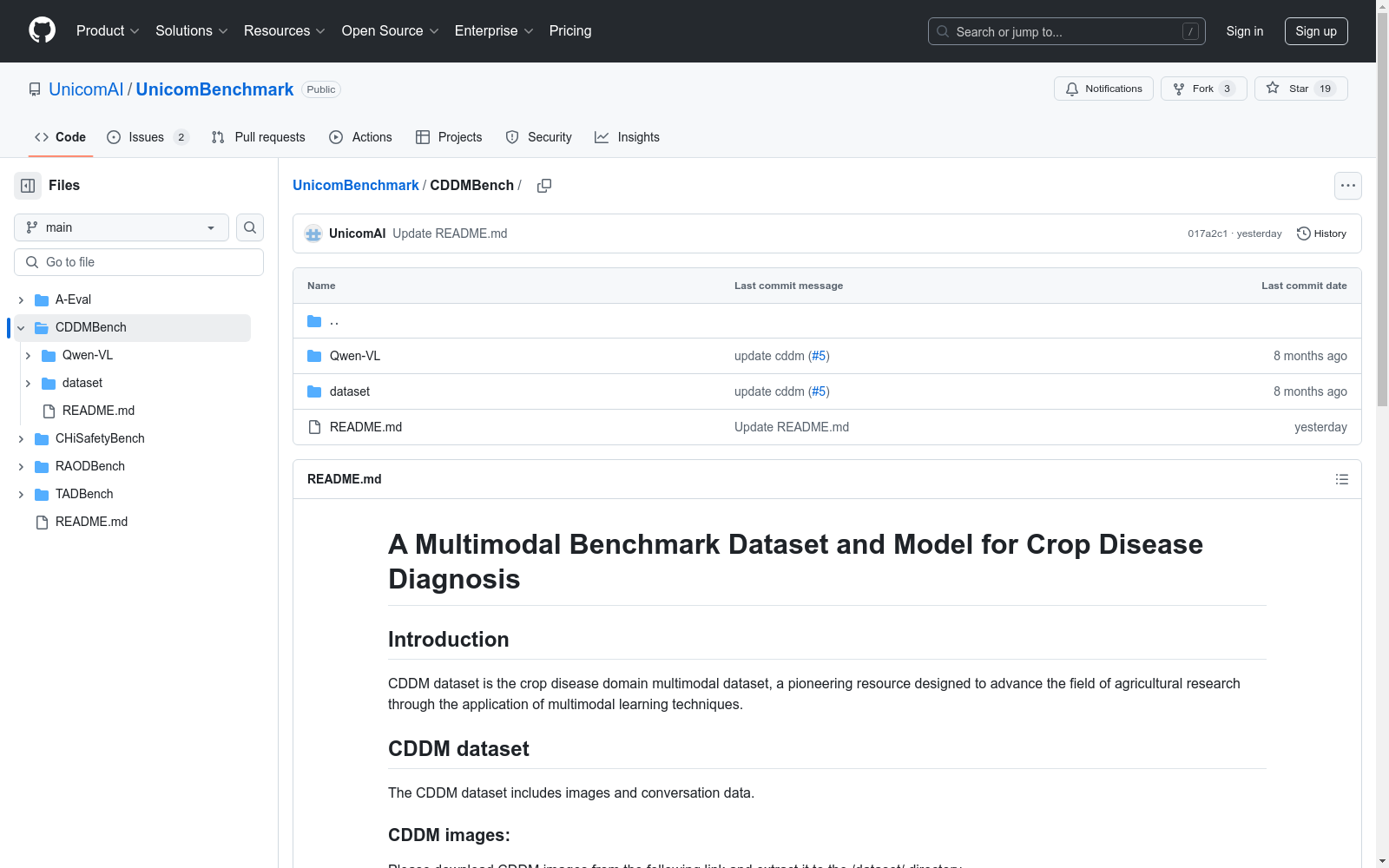
Task: Open the Pull requests tab
Action: coord(259,137)
